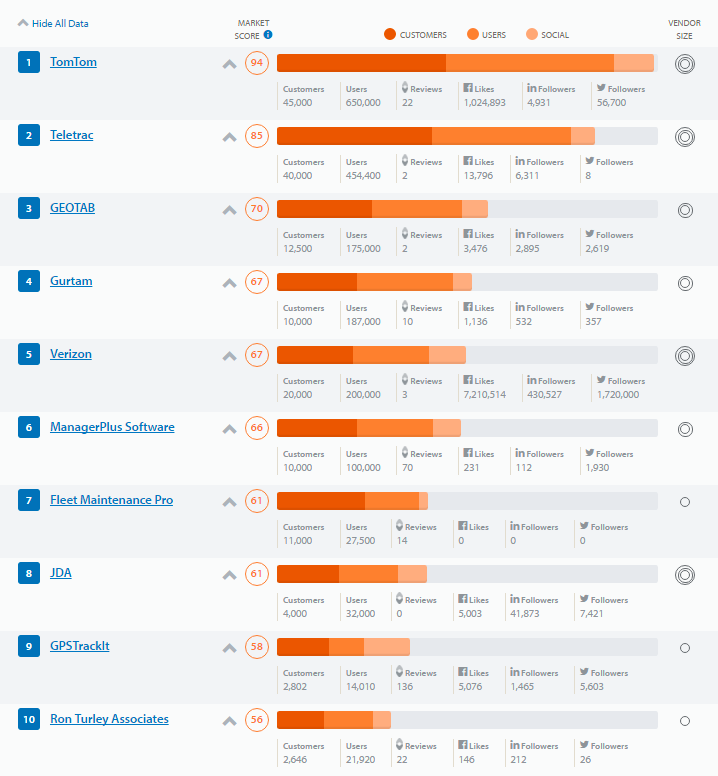The height and width of the screenshot is (776, 718).
Task: Click the Market Score info icon
Action: pyautogui.click(x=268, y=34)
